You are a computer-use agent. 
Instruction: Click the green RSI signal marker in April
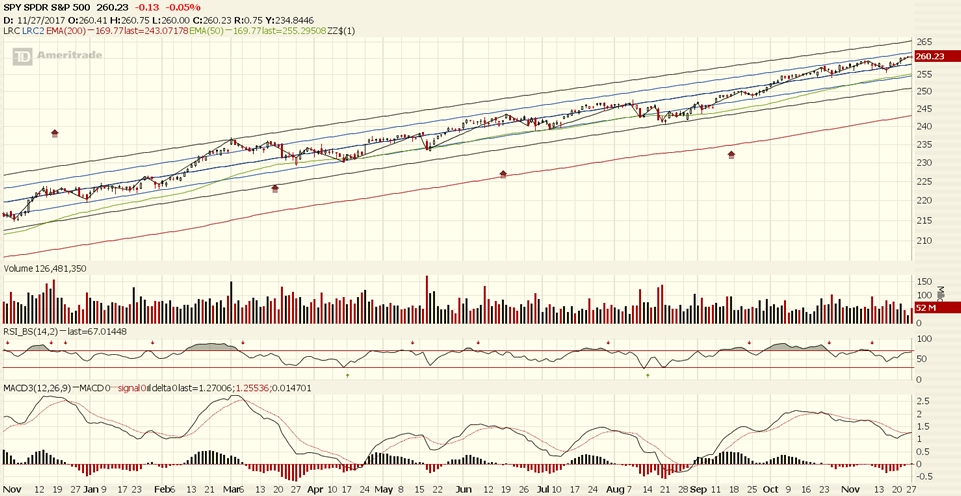tap(347, 375)
